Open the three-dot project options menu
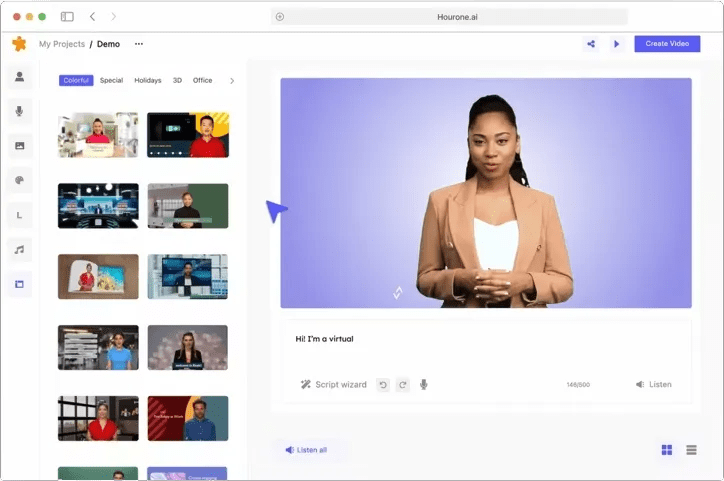This screenshot has height=481, width=724. click(139, 44)
